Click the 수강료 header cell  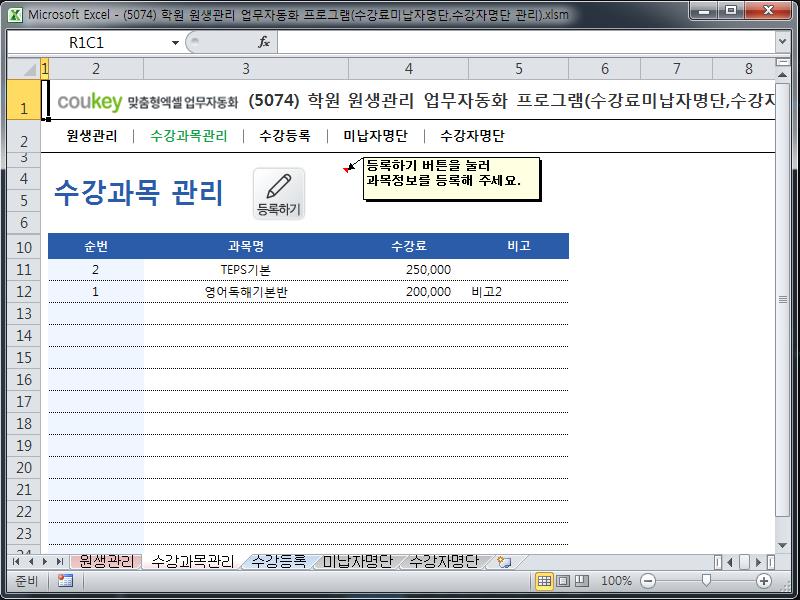coord(408,246)
